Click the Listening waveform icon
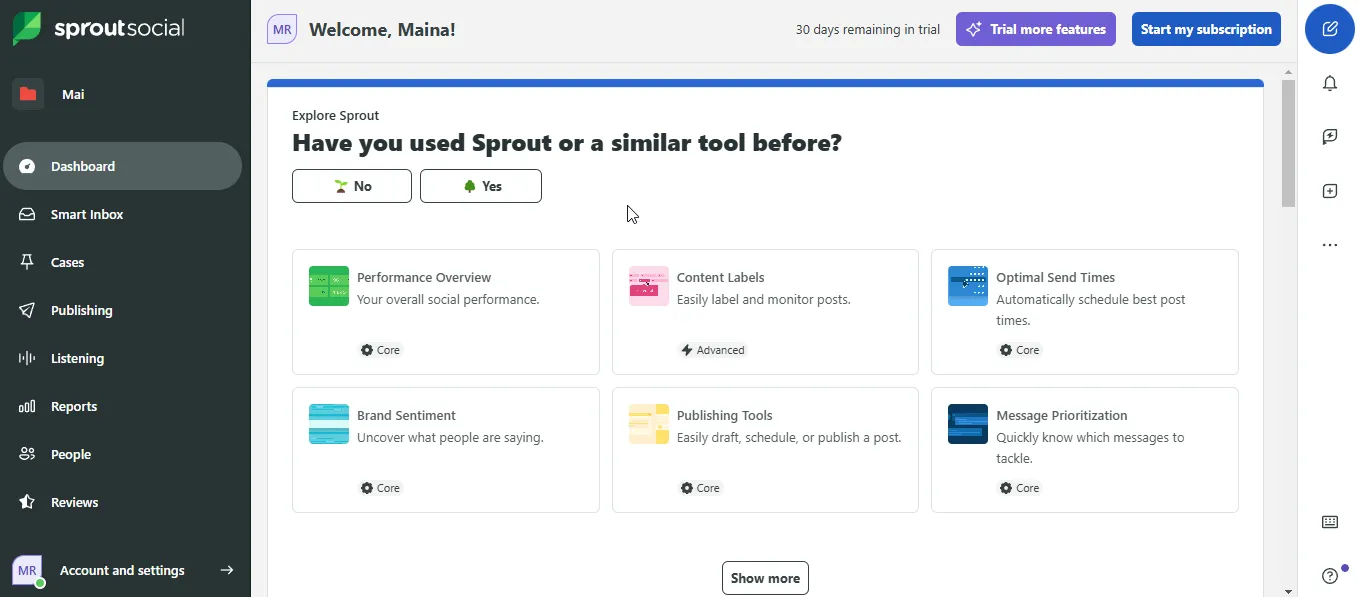This screenshot has width=1359, height=597. pyautogui.click(x=28, y=358)
